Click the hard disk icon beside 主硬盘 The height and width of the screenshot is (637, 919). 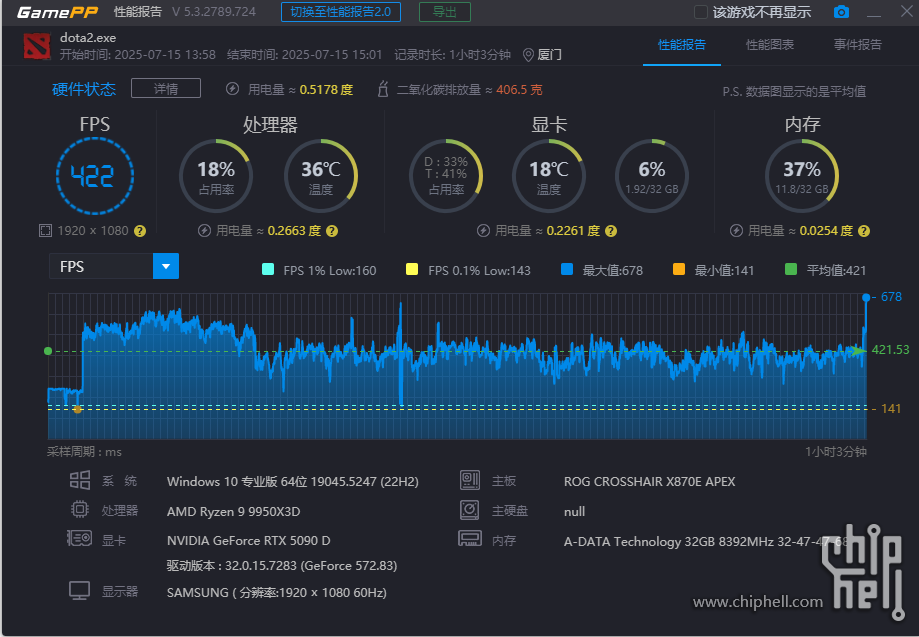tap(469, 510)
